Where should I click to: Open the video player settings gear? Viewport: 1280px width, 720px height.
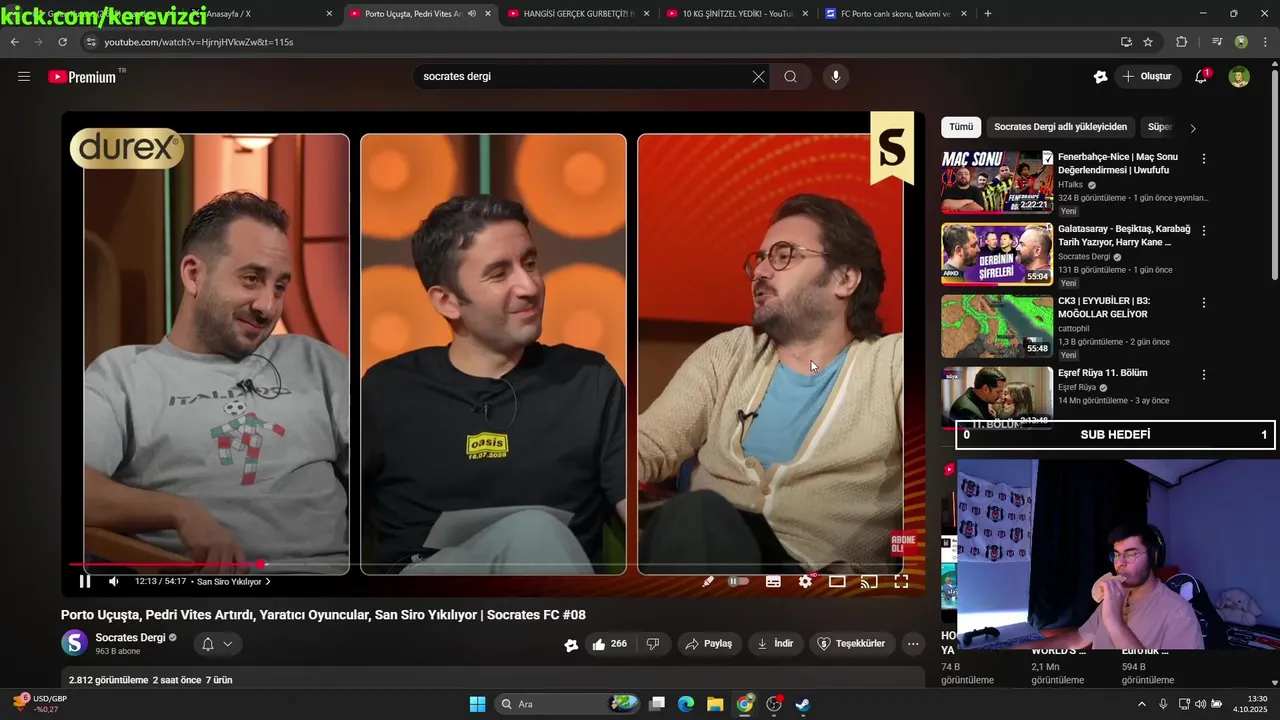point(805,581)
